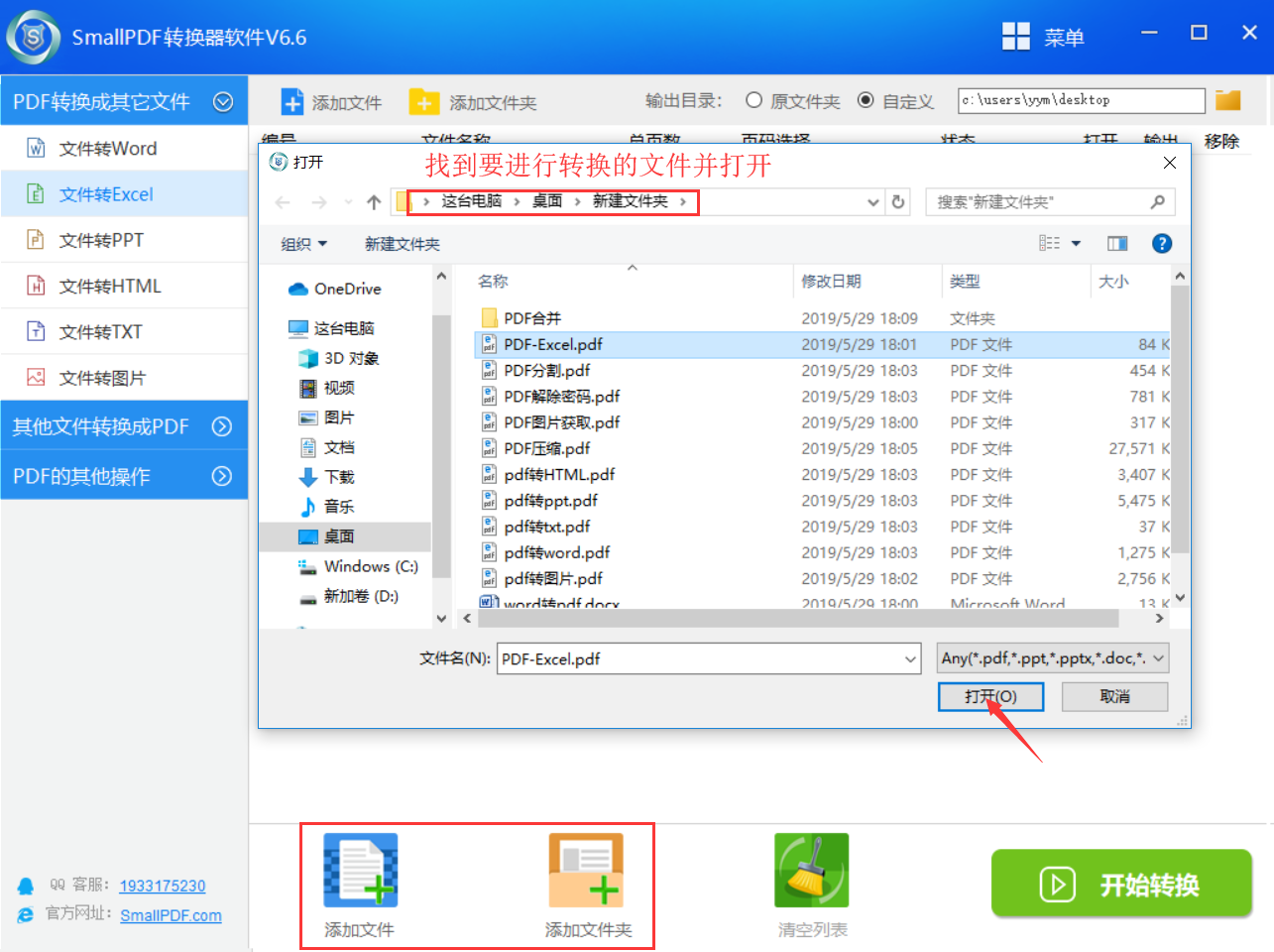Screen dimensions: 1274x952
Task: Click the large 添加文件夹 icon at bottom
Action: click(586, 871)
